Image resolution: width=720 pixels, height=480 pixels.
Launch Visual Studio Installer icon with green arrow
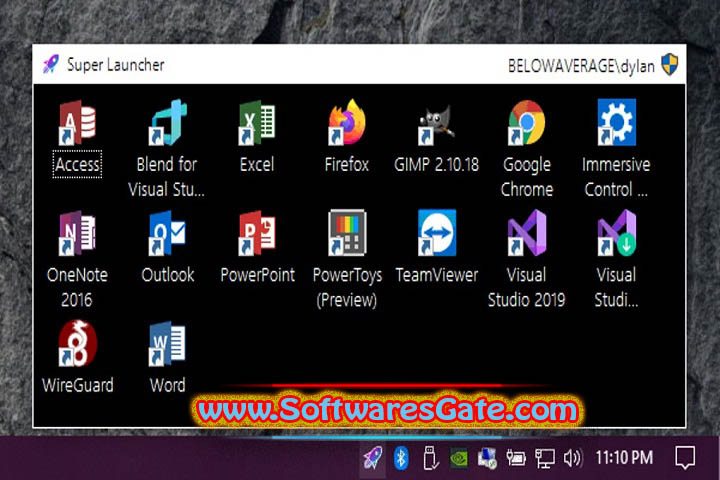pyautogui.click(x=616, y=232)
